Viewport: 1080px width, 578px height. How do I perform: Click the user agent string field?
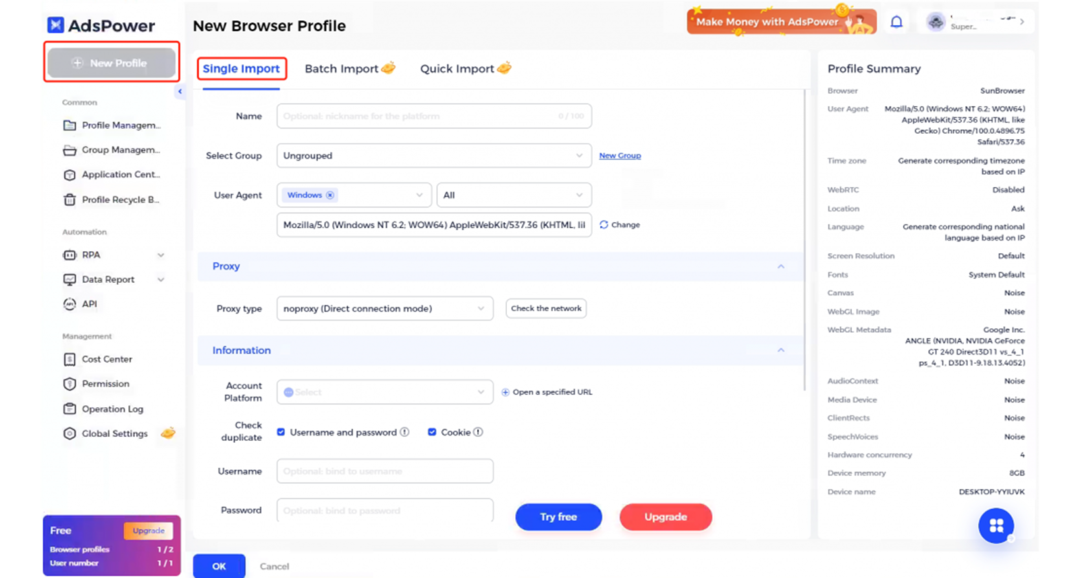click(x=434, y=225)
